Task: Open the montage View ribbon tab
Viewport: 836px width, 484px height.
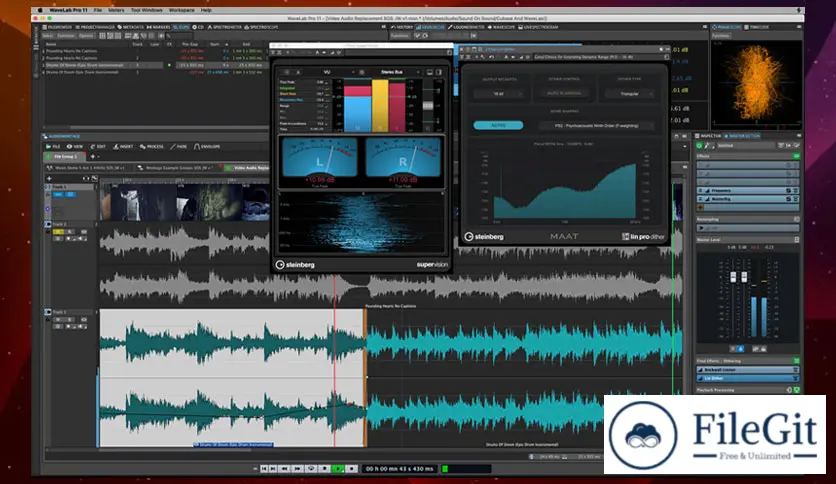Action: click(75, 147)
